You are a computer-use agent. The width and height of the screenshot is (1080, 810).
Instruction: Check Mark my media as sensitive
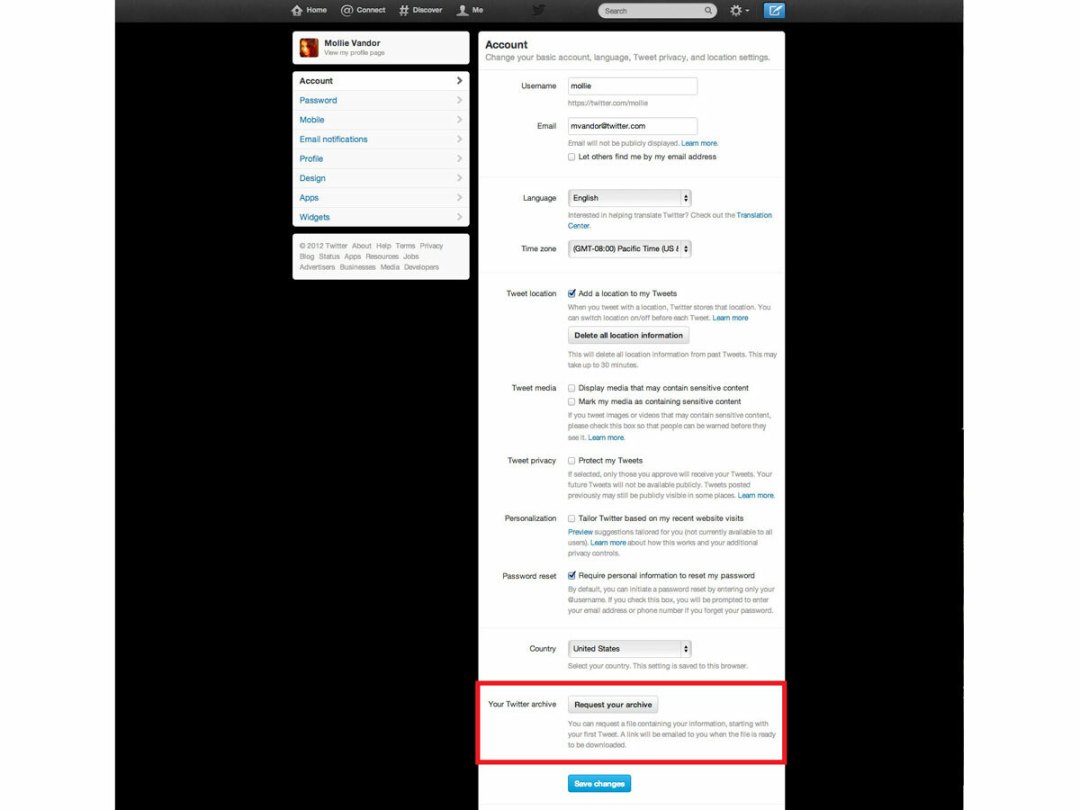coord(572,402)
